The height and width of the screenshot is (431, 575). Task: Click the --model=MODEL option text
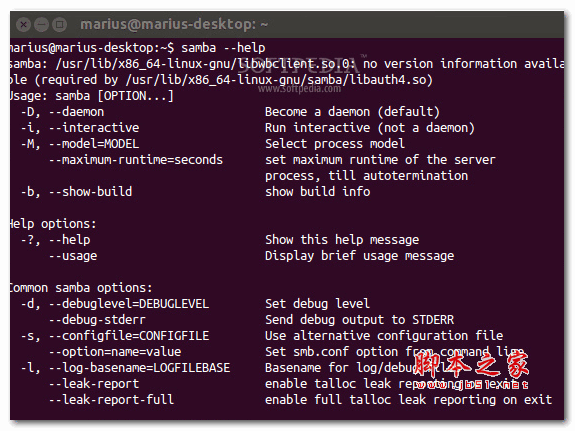coord(94,143)
